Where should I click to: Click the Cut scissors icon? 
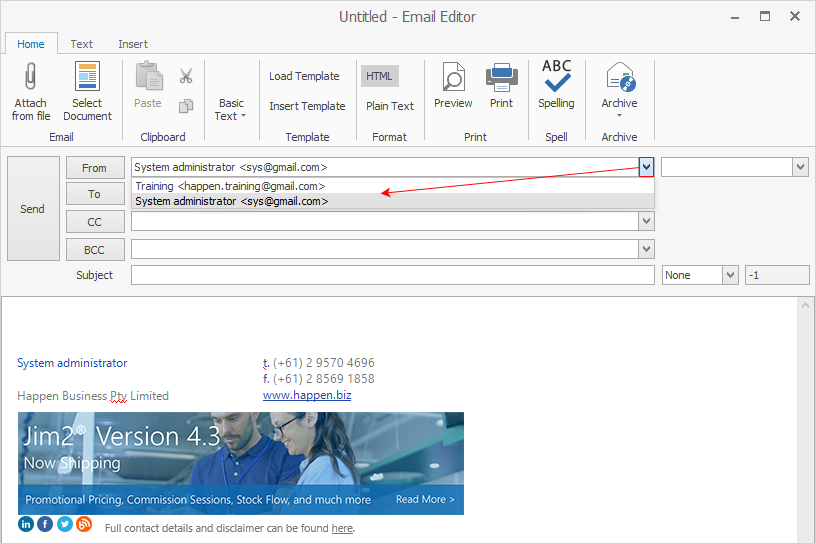click(186, 76)
